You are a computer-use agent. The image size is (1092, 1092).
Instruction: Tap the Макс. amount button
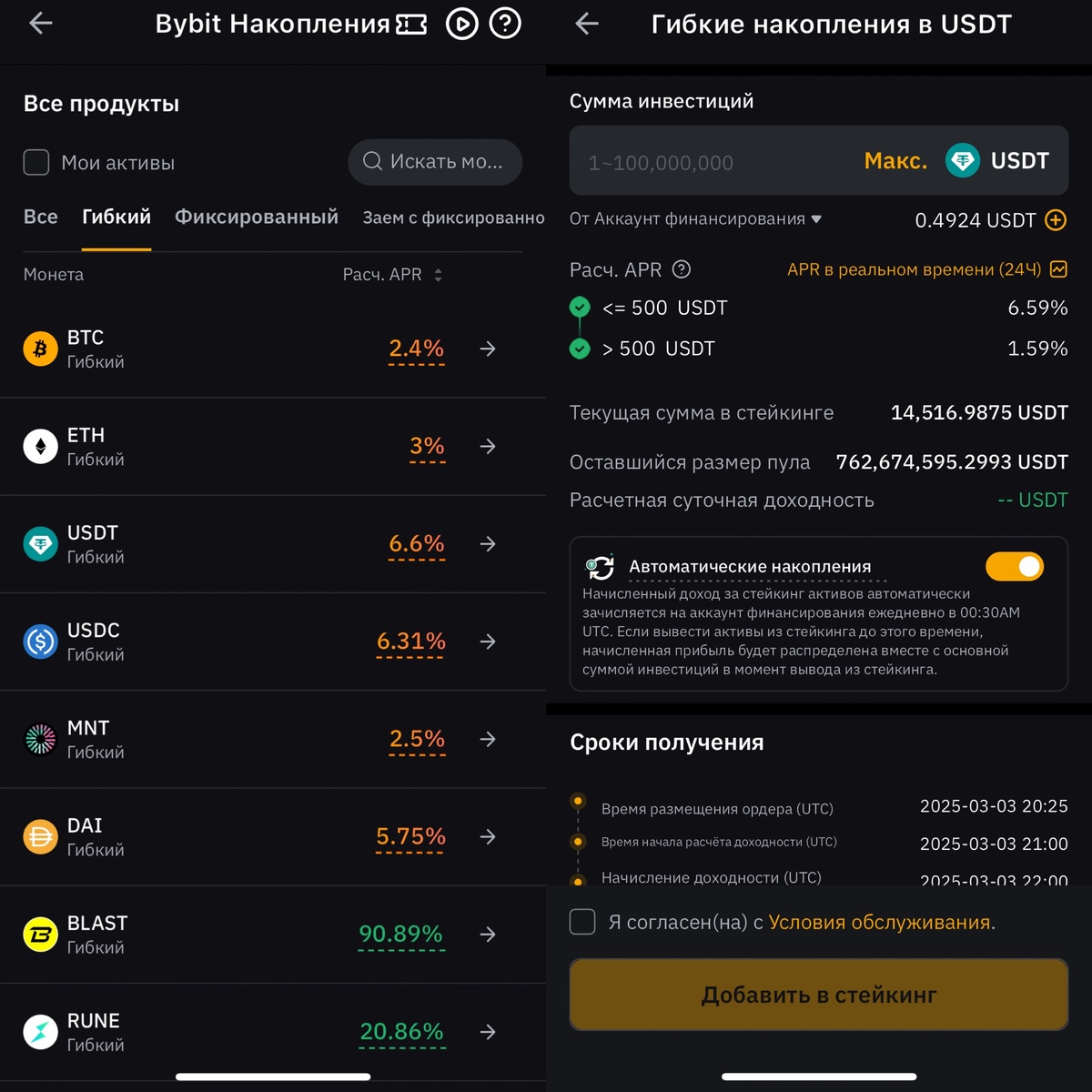[x=895, y=161]
